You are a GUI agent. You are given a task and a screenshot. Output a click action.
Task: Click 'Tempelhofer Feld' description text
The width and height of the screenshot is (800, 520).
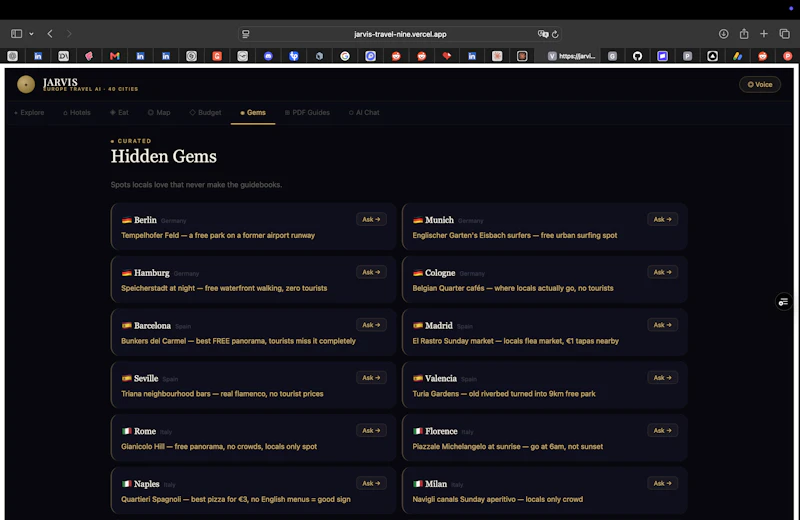tap(218, 235)
